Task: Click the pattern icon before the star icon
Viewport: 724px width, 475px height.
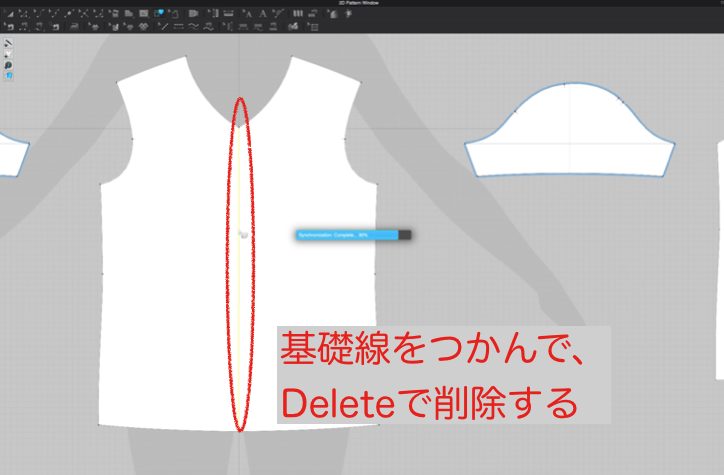Action: (x=332, y=14)
